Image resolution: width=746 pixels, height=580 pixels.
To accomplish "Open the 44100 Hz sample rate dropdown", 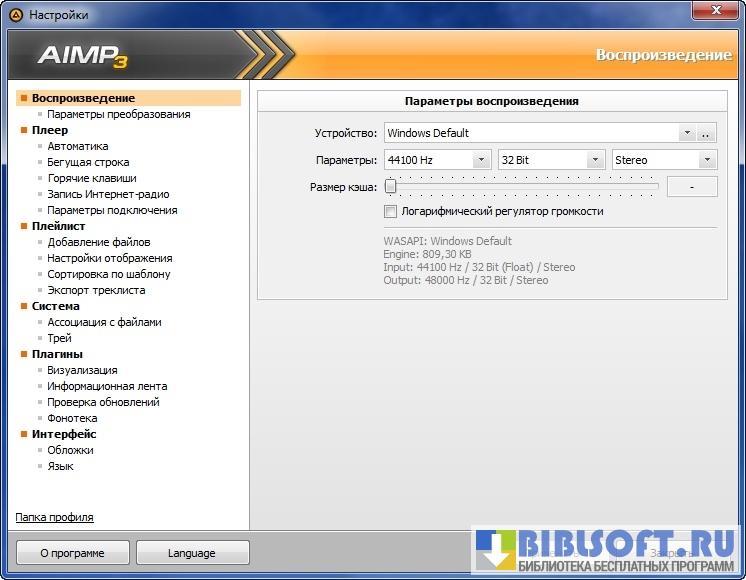I will (x=481, y=160).
